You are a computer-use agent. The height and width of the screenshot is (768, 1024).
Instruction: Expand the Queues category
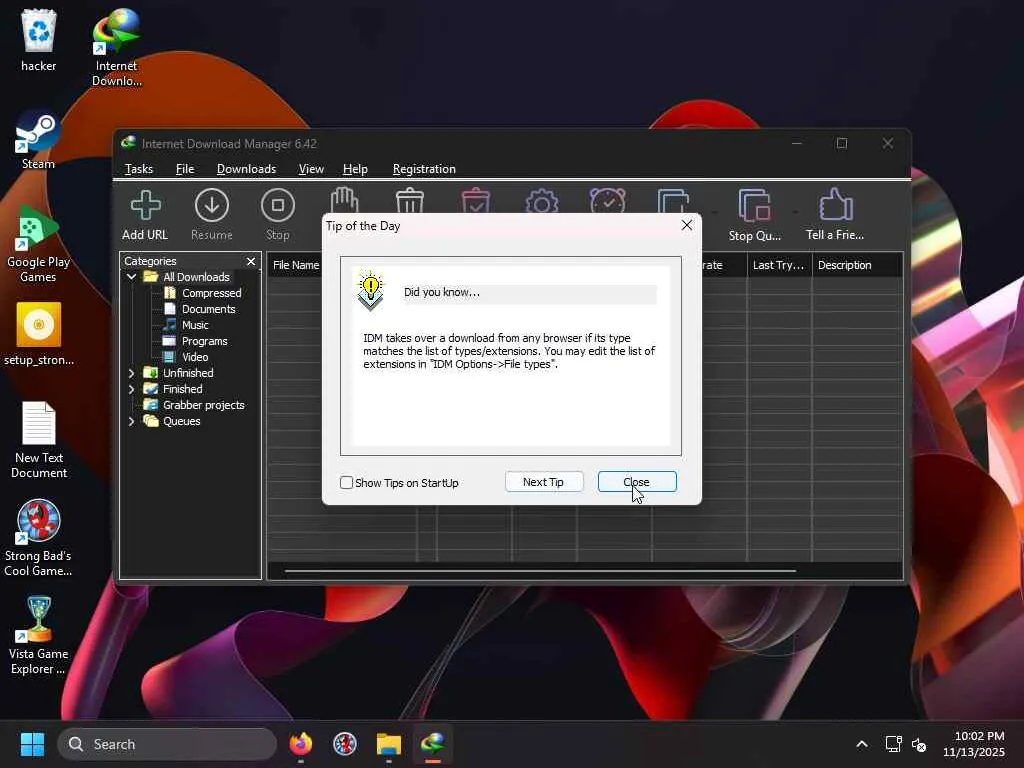click(x=131, y=421)
